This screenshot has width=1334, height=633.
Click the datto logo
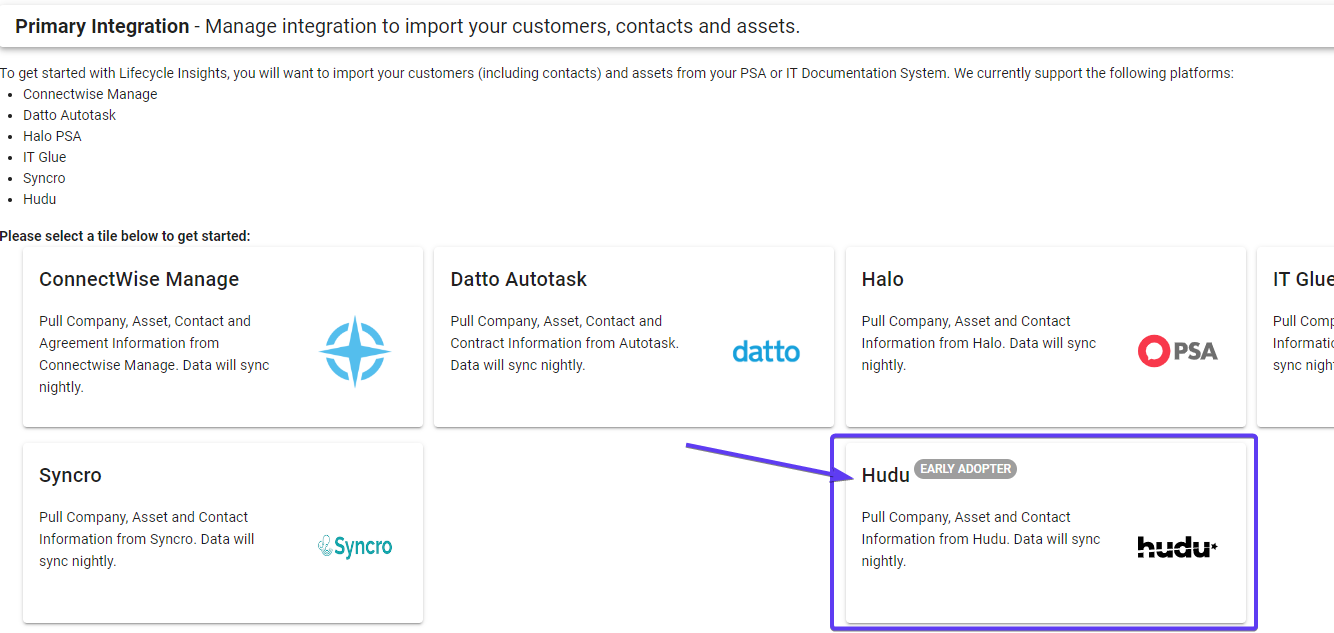766,352
